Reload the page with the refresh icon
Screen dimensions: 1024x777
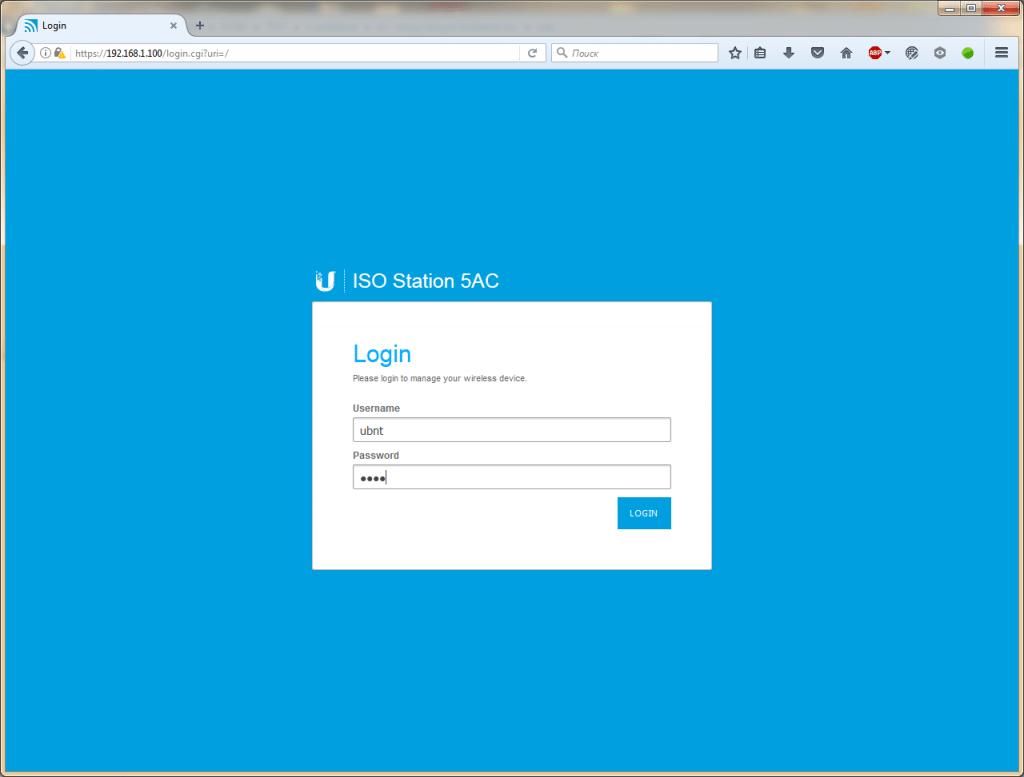(x=533, y=53)
